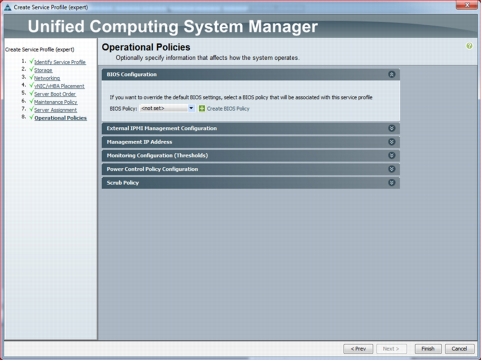This screenshot has width=482, height=361.
Task: Click the Create BIOS Policy link
Action: click(228, 109)
